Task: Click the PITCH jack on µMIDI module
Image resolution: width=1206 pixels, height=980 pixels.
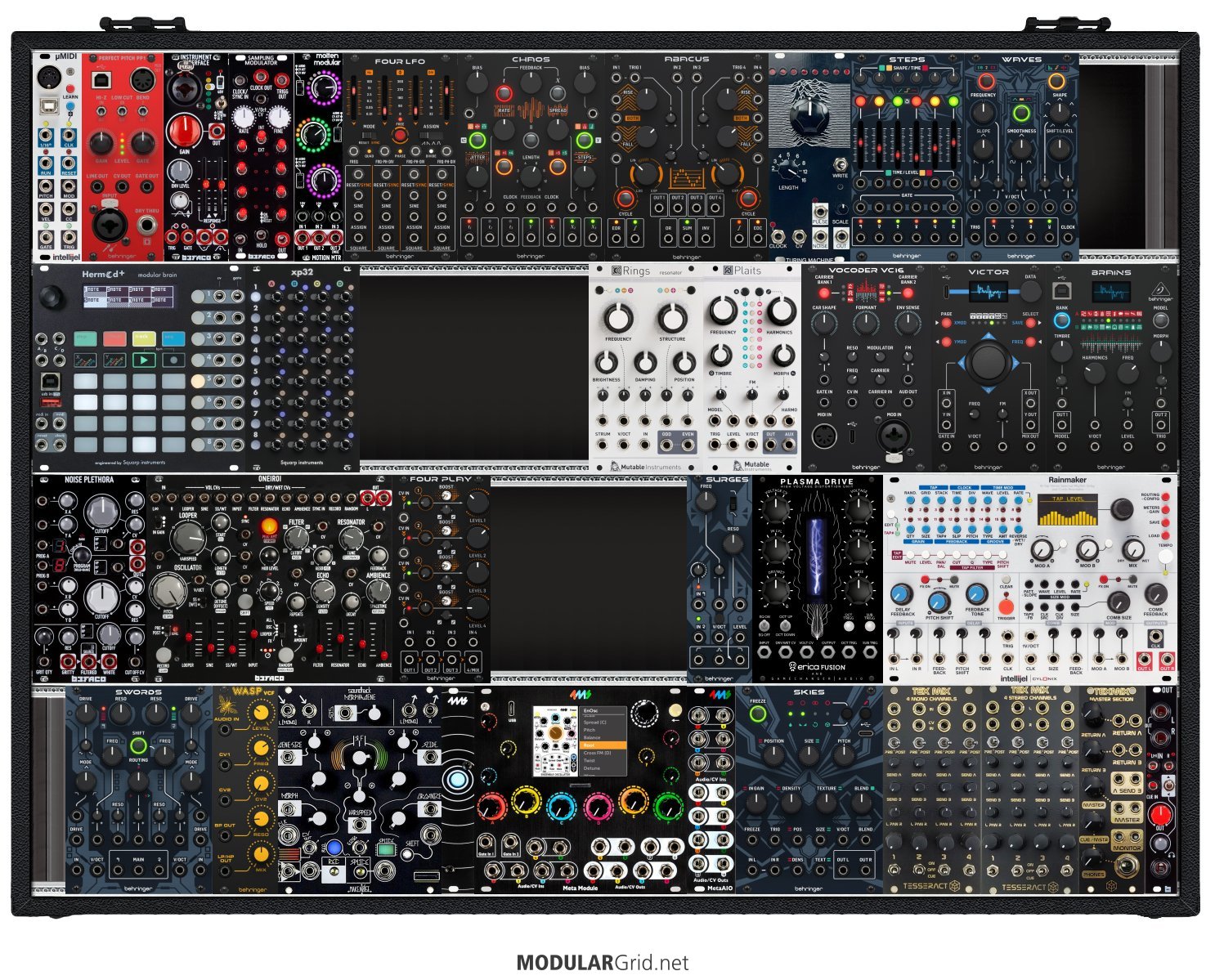Action: pyautogui.click(x=46, y=186)
